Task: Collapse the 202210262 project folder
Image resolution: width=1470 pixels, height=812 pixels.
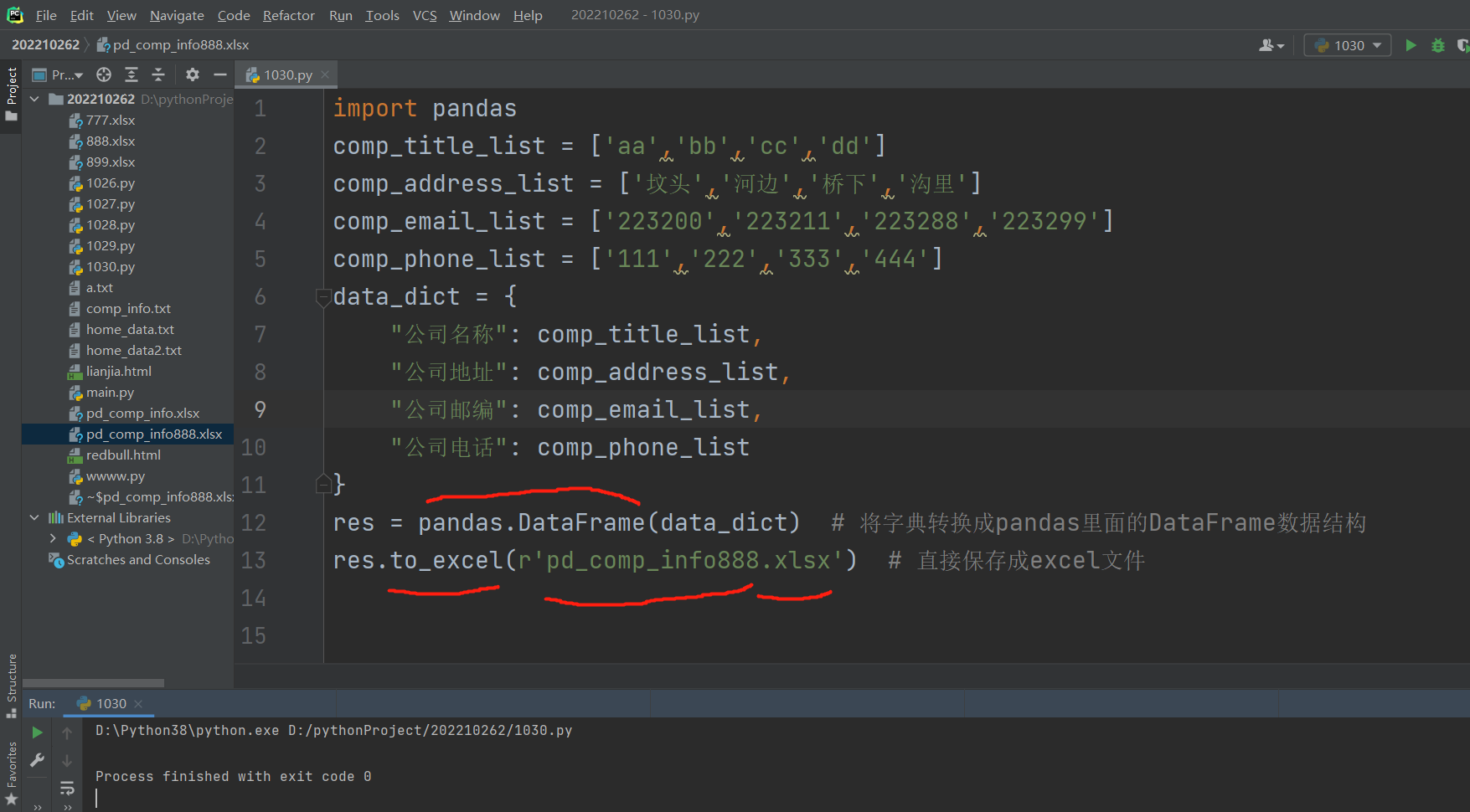Action: click(x=35, y=99)
